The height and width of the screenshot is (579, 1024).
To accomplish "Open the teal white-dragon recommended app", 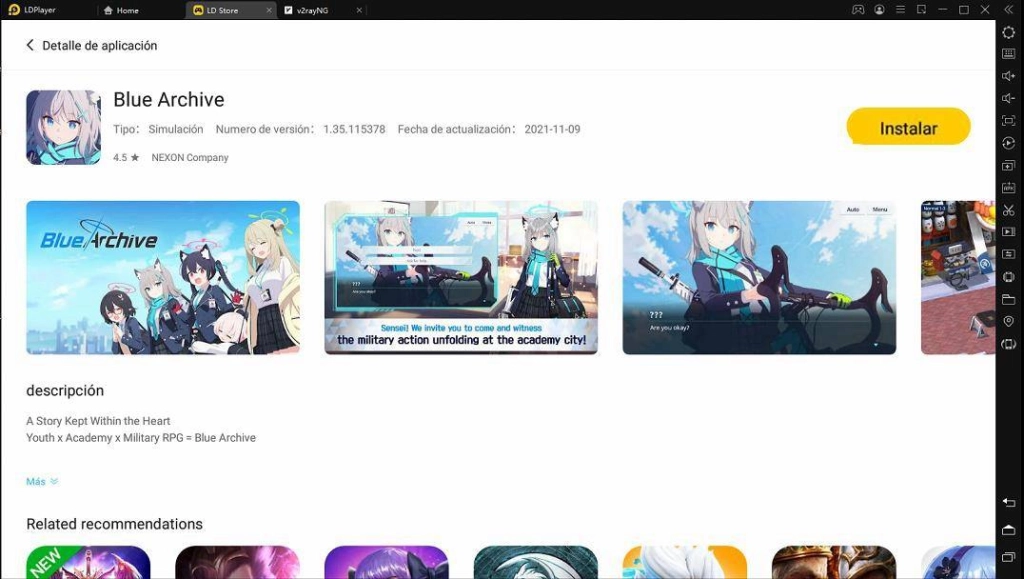I will click(x=536, y=562).
